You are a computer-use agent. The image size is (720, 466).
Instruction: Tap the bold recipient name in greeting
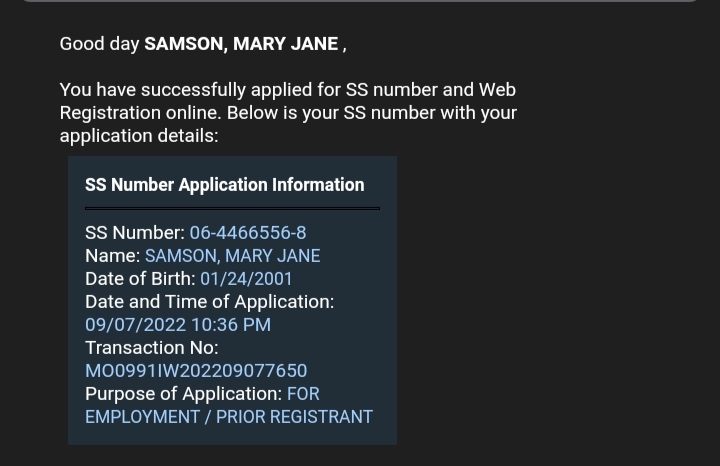click(241, 44)
